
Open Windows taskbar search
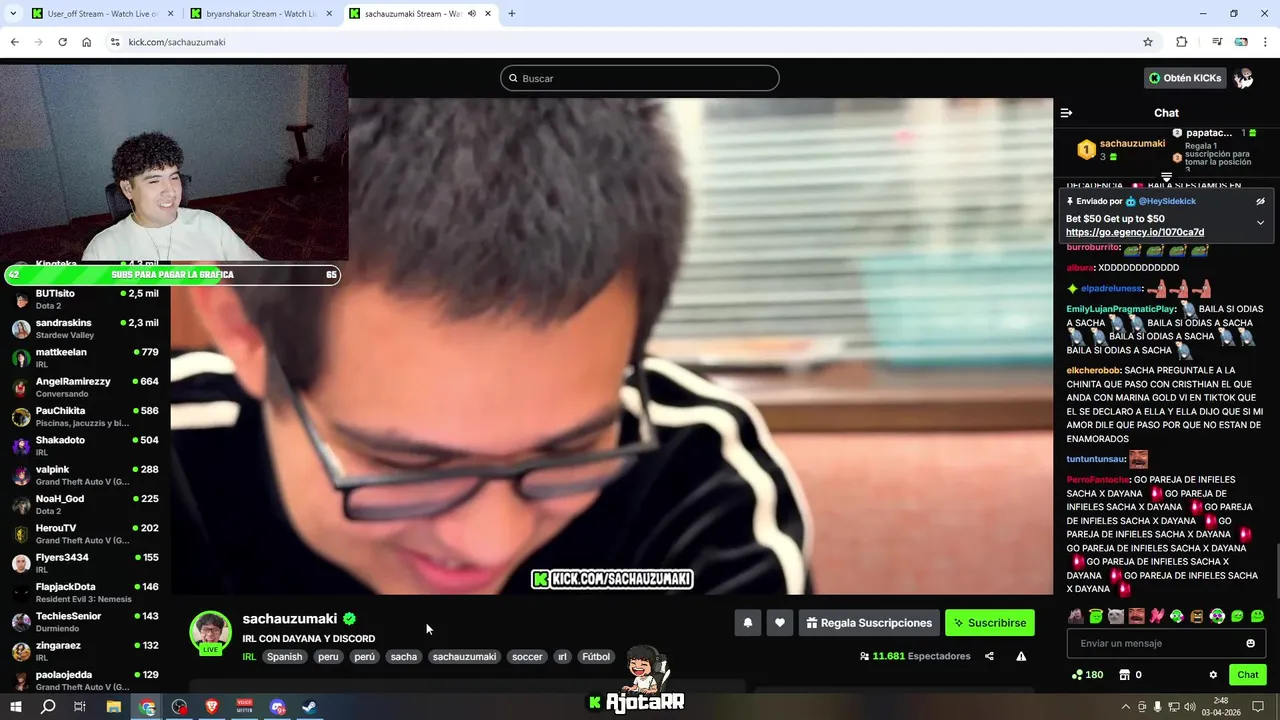[x=48, y=707]
